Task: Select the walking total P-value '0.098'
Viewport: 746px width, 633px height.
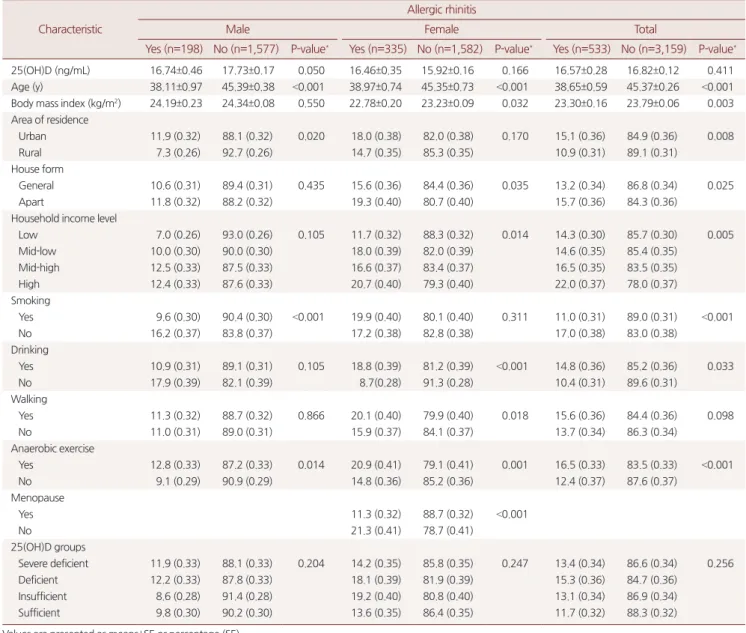Action: click(720, 415)
